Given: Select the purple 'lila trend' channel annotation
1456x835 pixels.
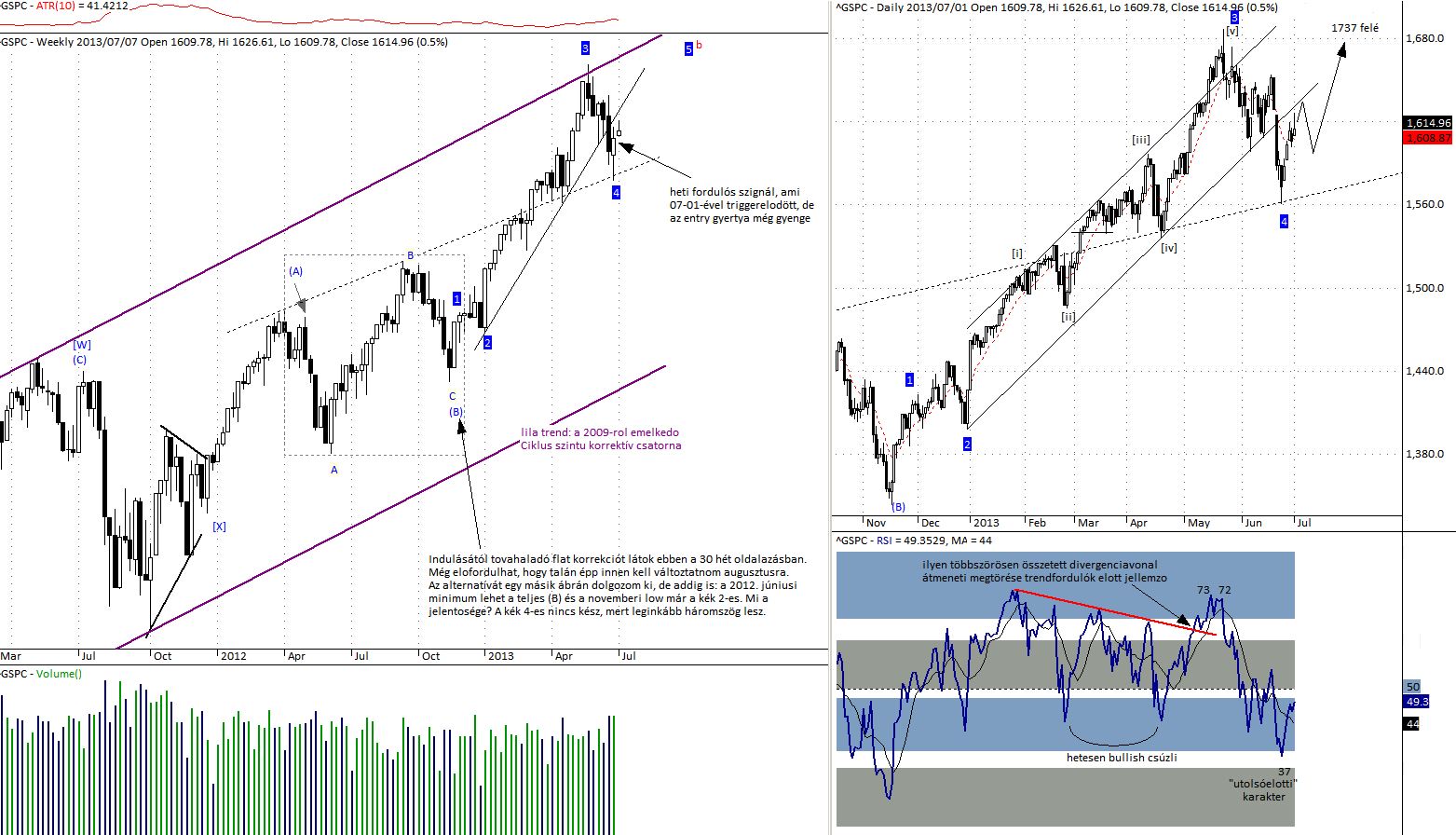Looking at the screenshot, I should [x=601, y=439].
